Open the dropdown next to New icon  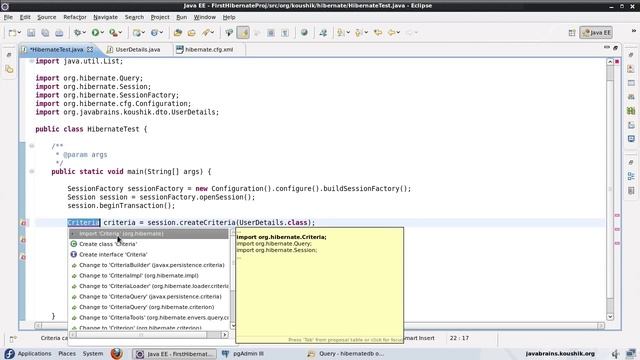click(x=19, y=33)
